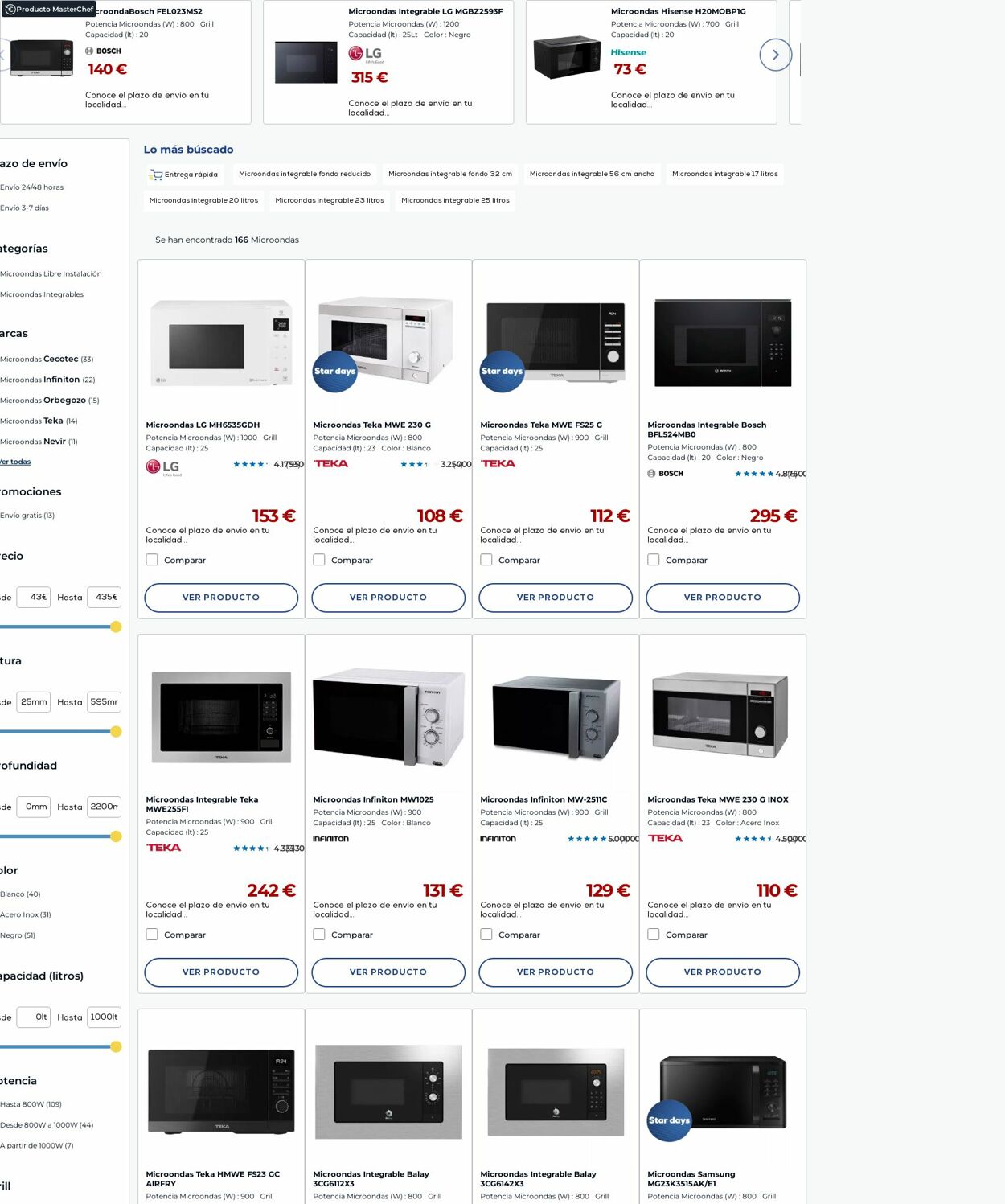Tick Comparar for Teka MWE 230 G

(x=319, y=560)
